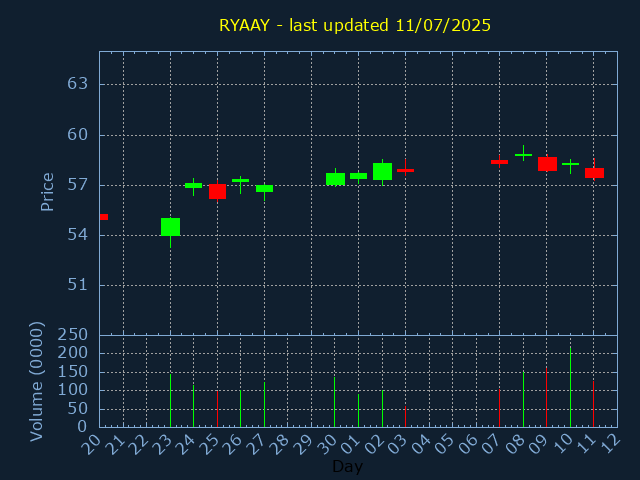The image size is (640, 480).
Task: Select day label 07 on x-axis
Action: click(x=490, y=444)
